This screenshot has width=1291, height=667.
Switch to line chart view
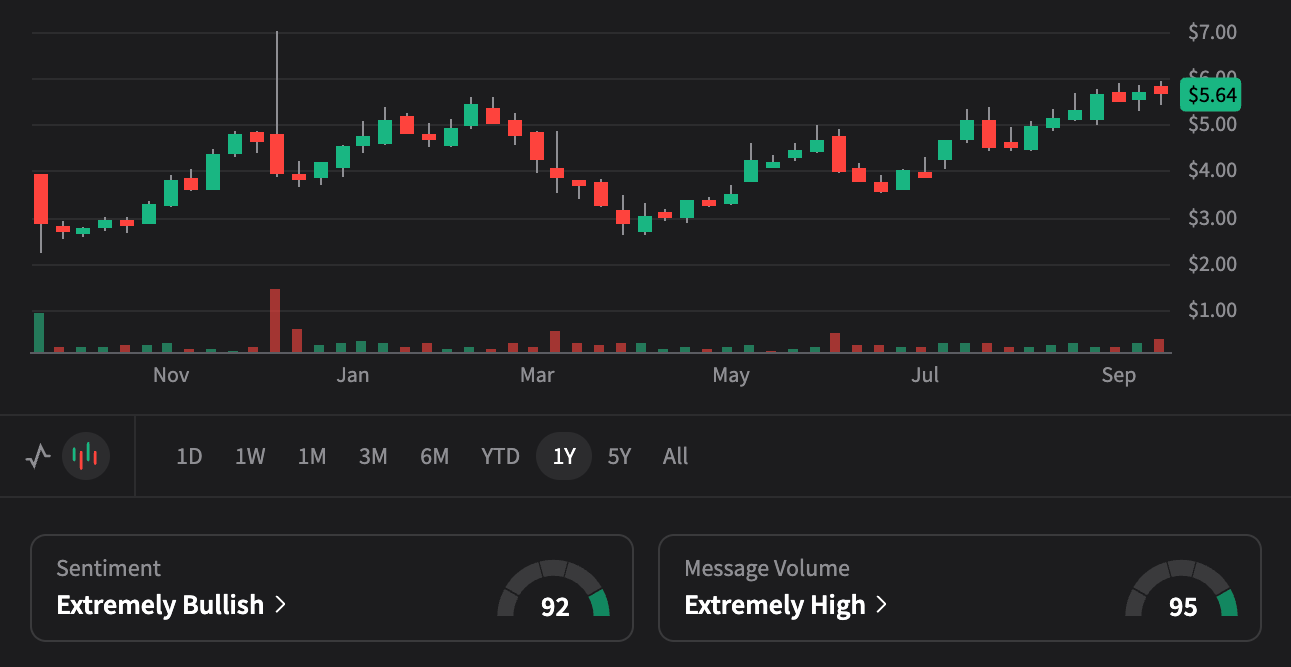38,457
